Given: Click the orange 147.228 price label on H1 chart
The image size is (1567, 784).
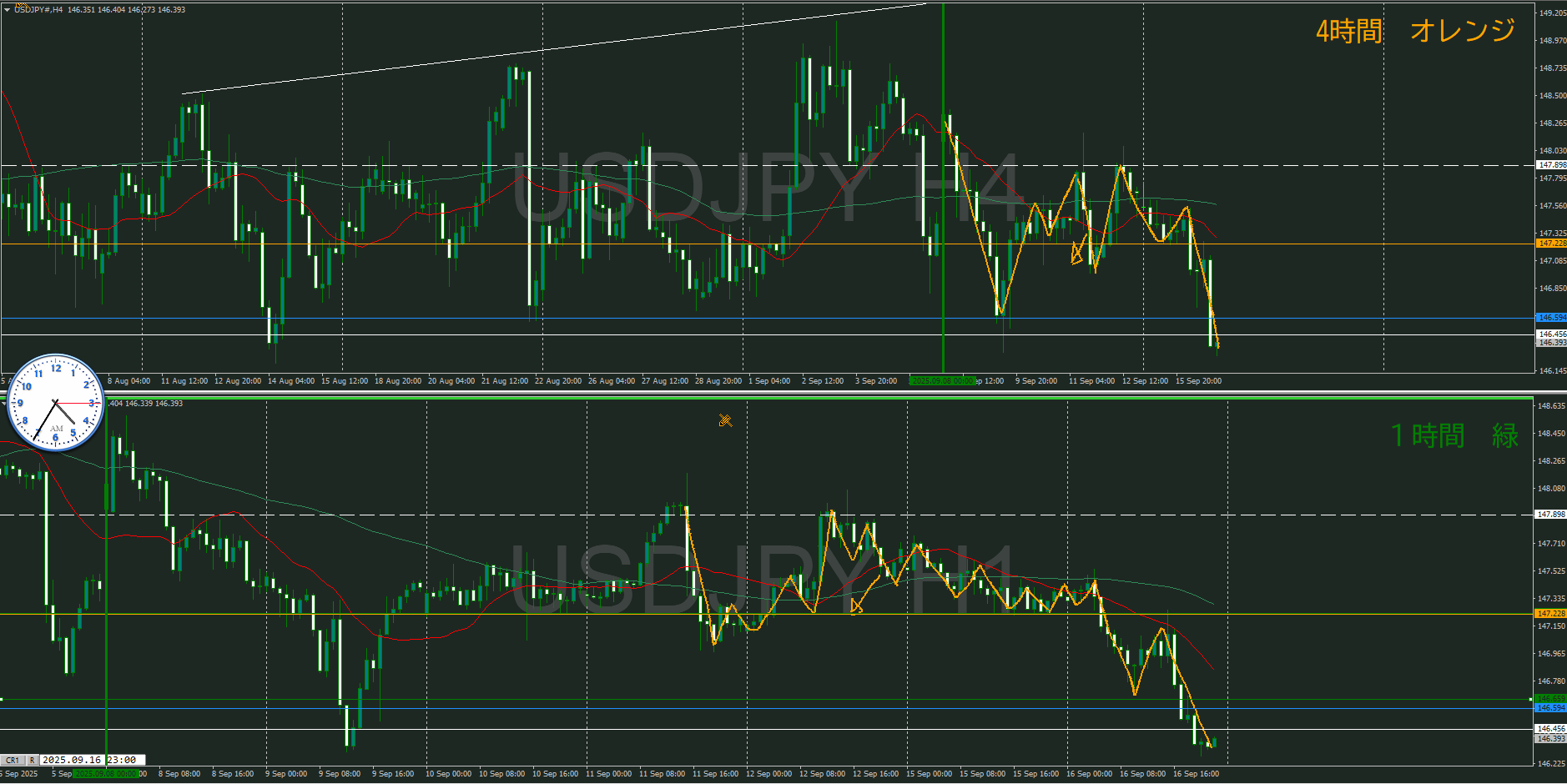Looking at the screenshot, I should pos(1551,614).
